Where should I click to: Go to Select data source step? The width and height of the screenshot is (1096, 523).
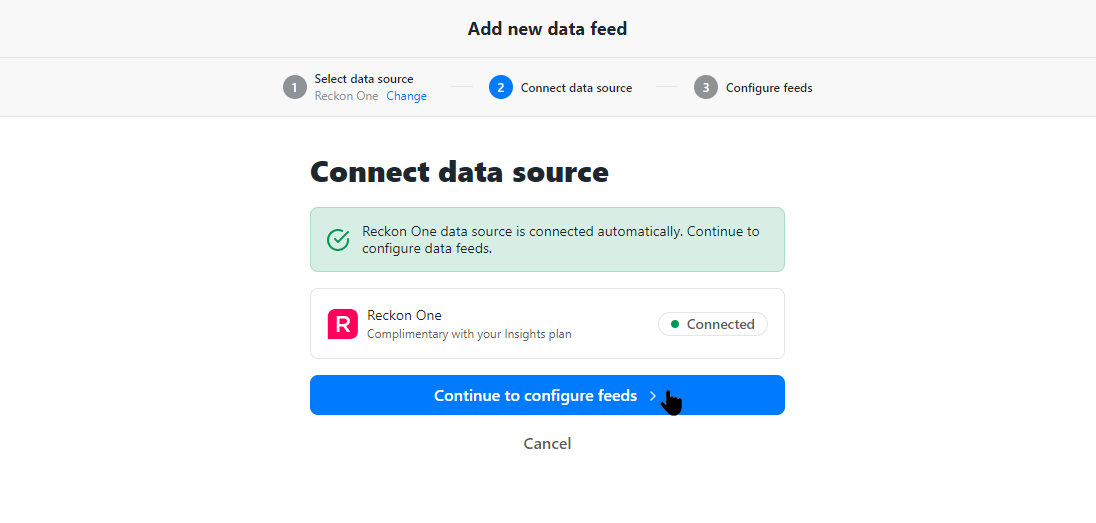pyautogui.click(x=363, y=79)
